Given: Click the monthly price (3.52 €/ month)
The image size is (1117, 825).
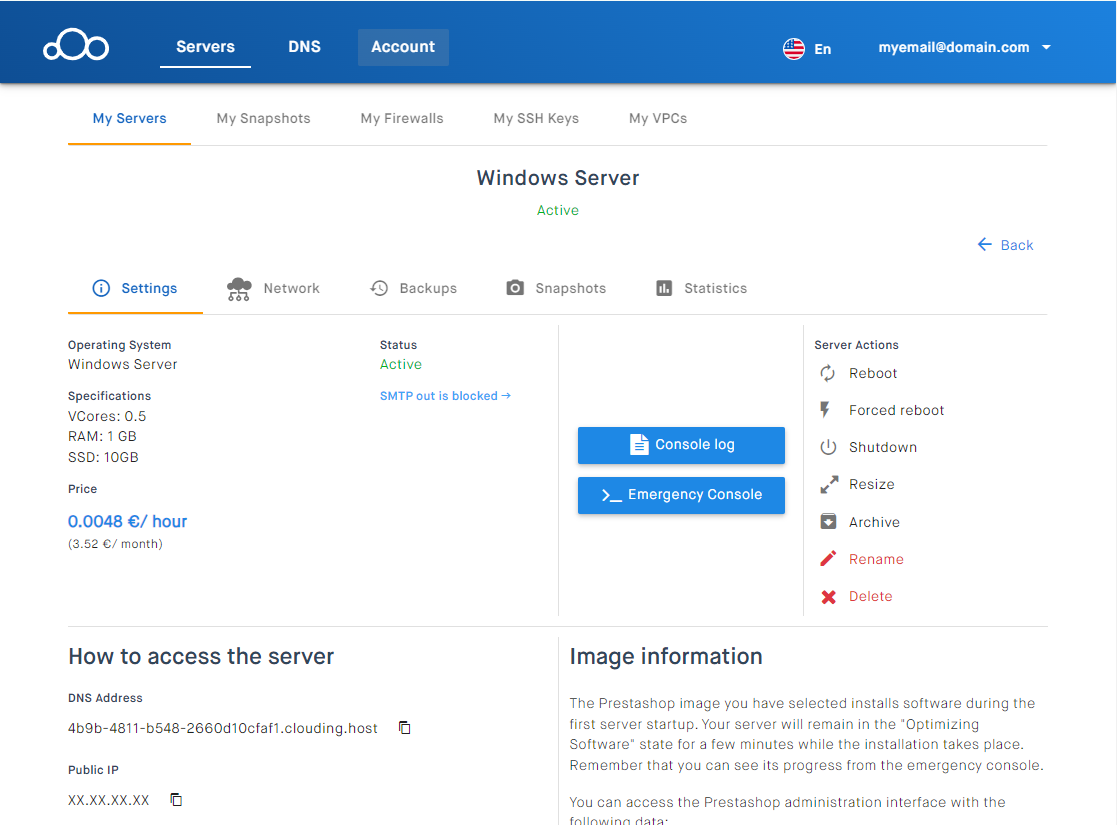Looking at the screenshot, I should pos(115,544).
